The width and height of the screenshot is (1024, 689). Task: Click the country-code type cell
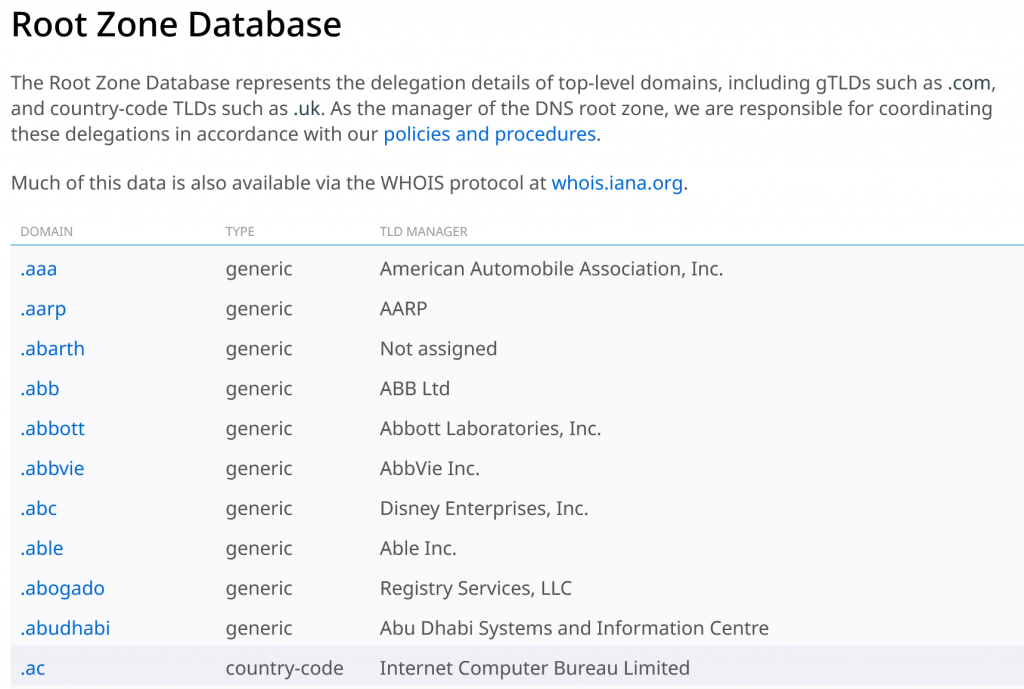[284, 669]
